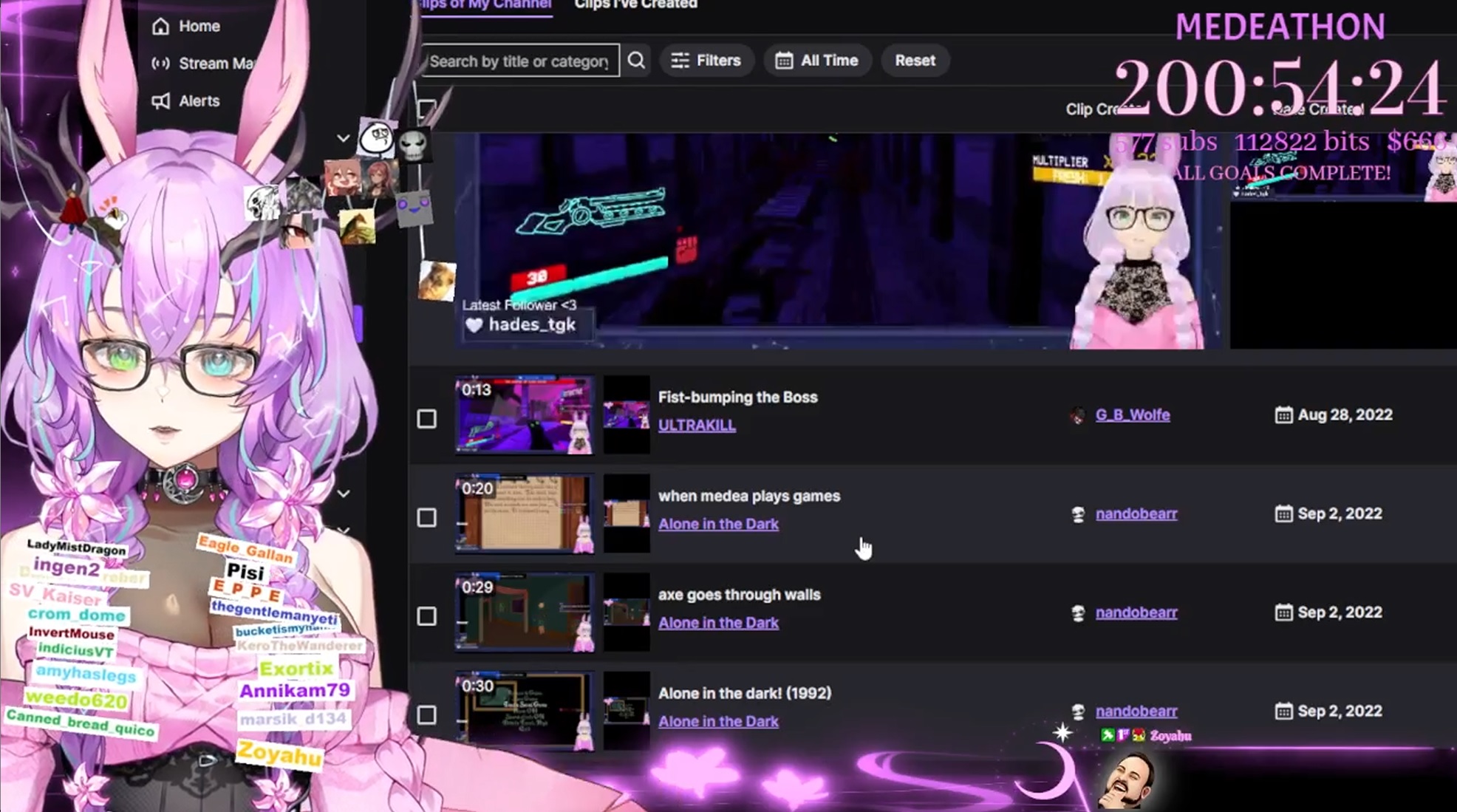
Task: Click the small preview image beside 'when medea plays games'
Action: [x=627, y=514]
